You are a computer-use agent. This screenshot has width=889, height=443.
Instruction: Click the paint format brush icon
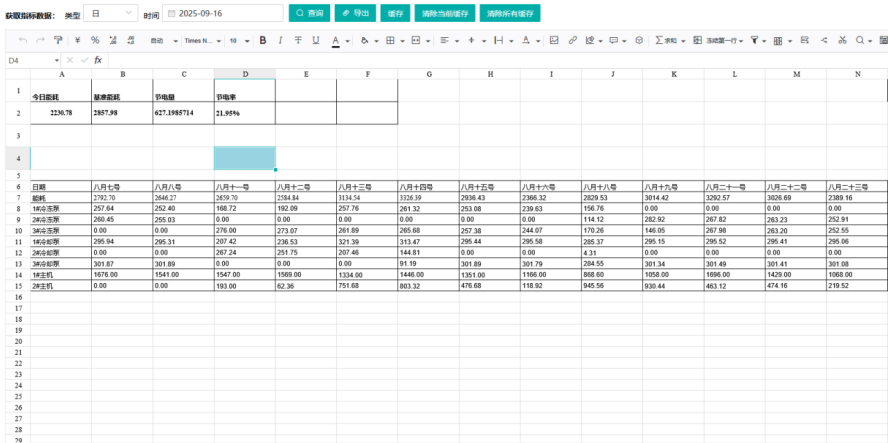[57, 41]
